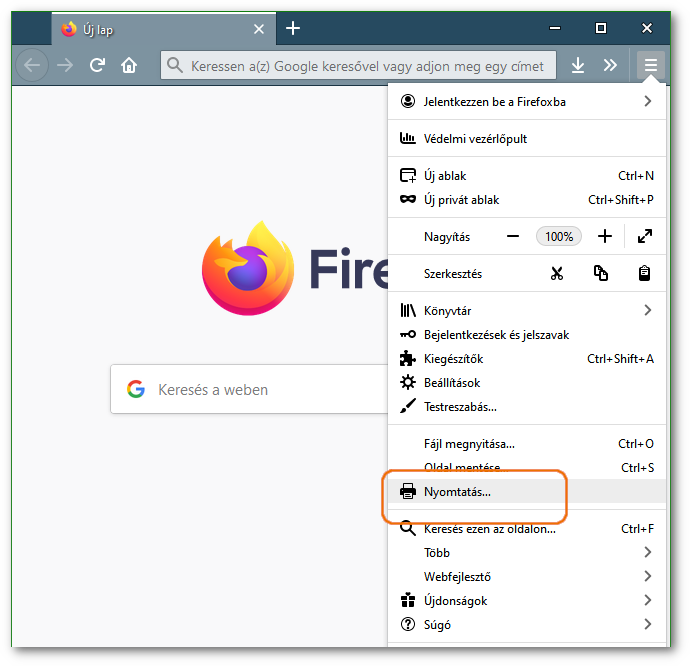Maximize the Firefox window
This screenshot has width=690, height=666.
[601, 28]
